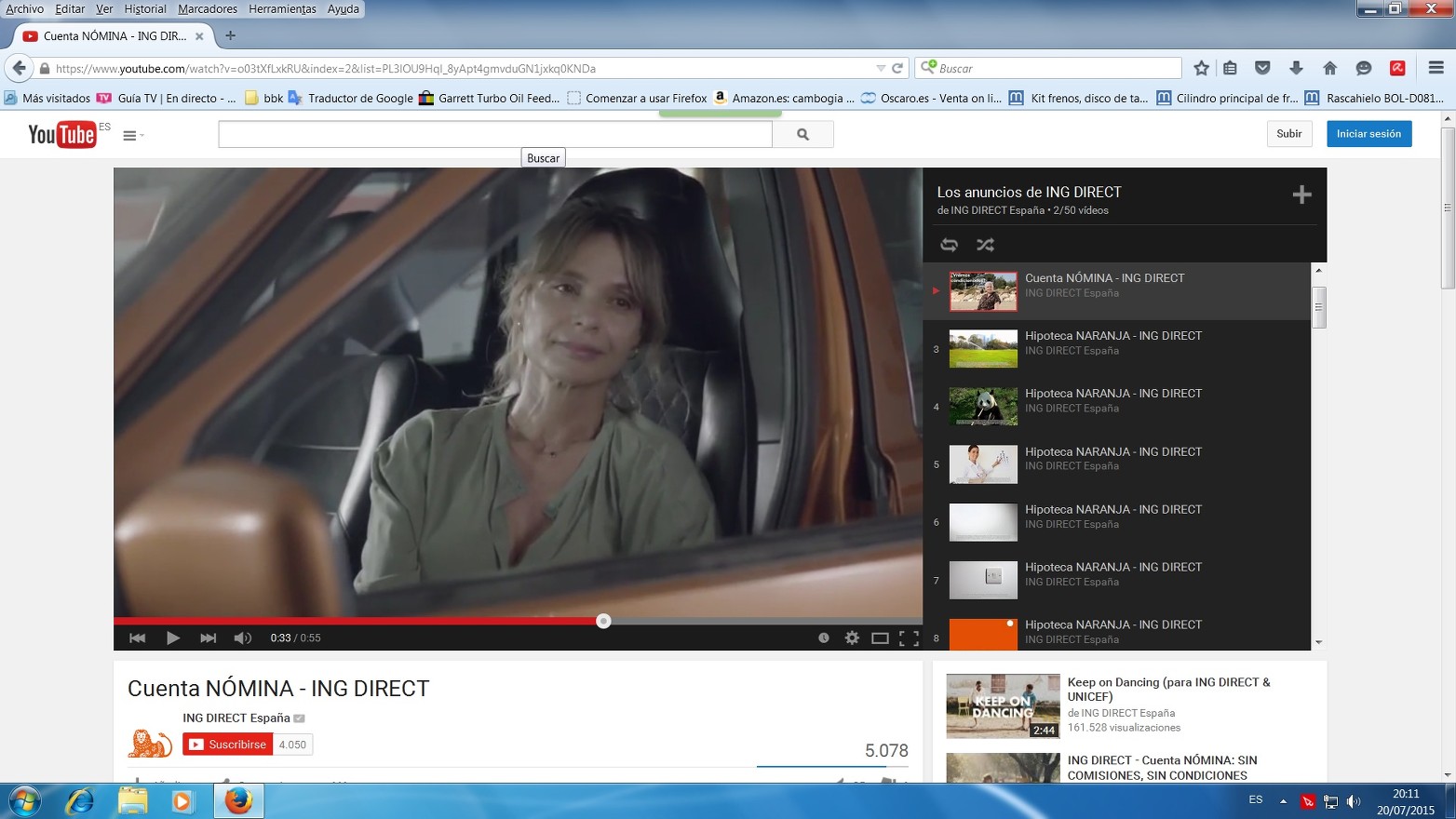Viewport: 1456px width, 819px height.
Task: Skip to previous playlist video
Action: point(137,638)
